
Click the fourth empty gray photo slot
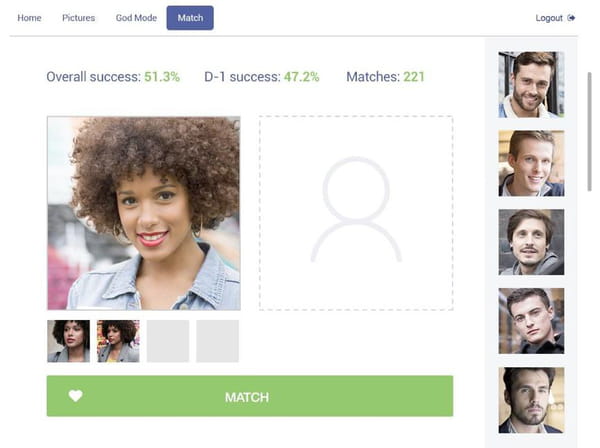[x=218, y=341]
